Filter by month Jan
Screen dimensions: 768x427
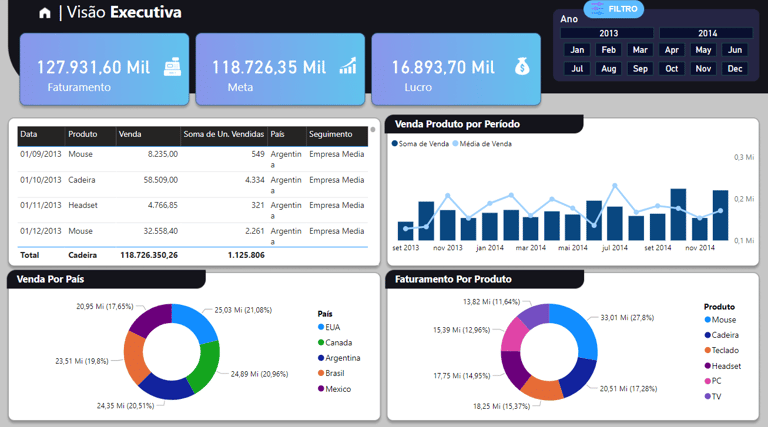pos(577,50)
